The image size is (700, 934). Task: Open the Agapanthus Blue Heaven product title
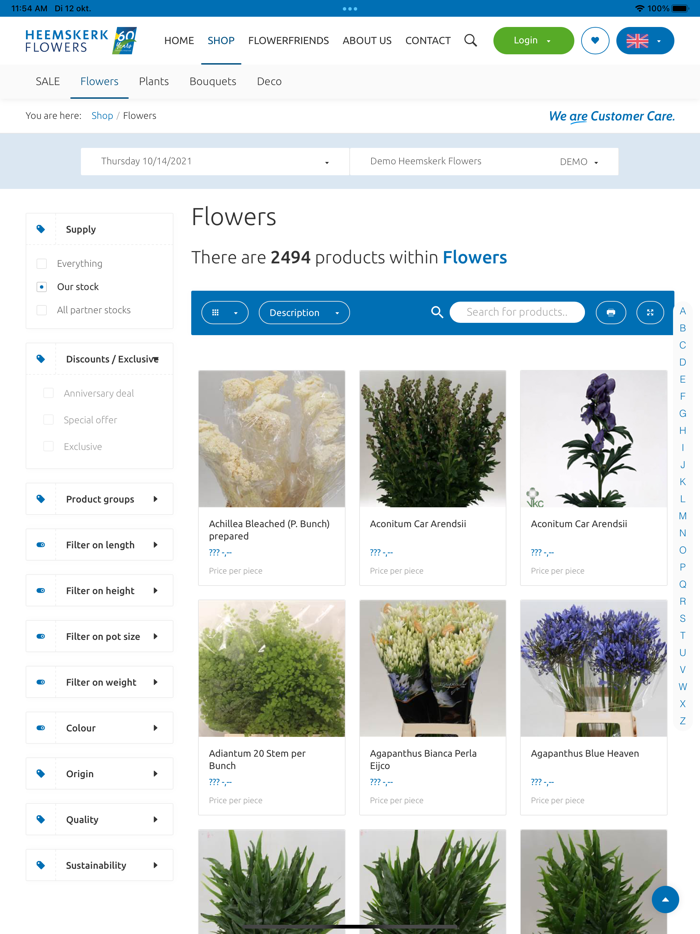pyautogui.click(x=585, y=753)
